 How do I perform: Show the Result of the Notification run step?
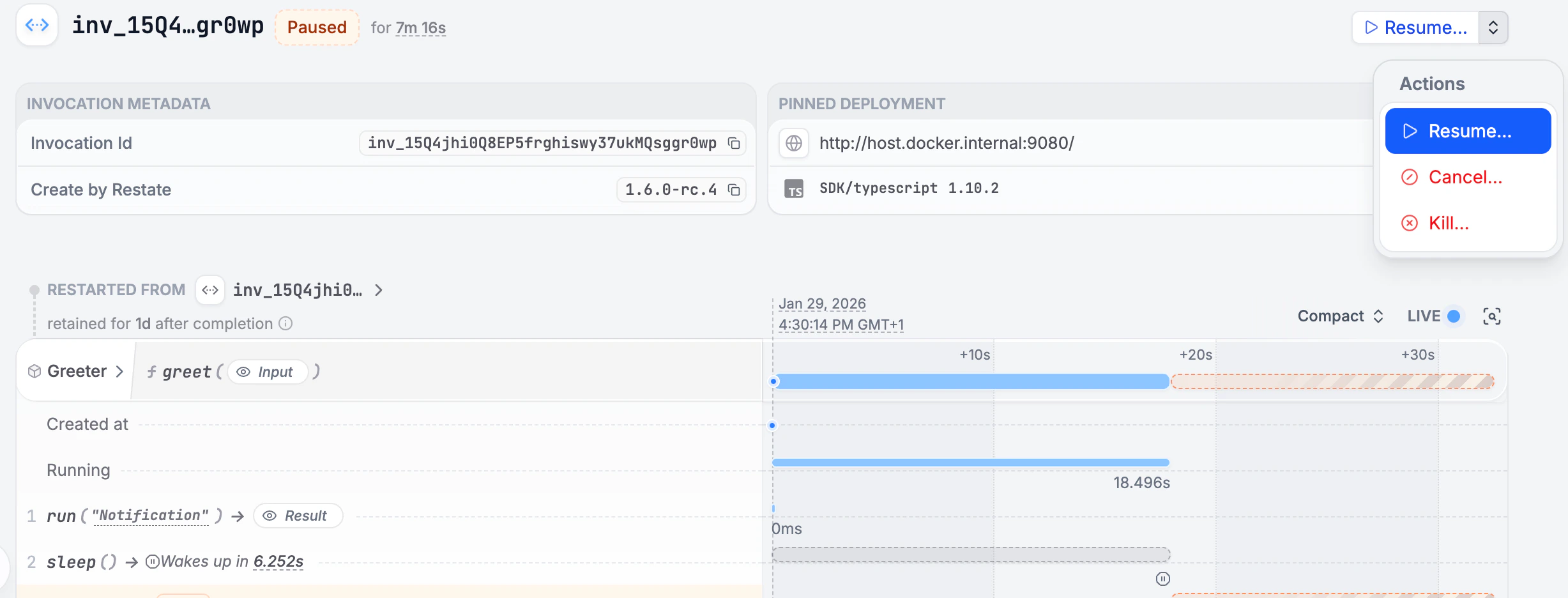[x=298, y=516]
